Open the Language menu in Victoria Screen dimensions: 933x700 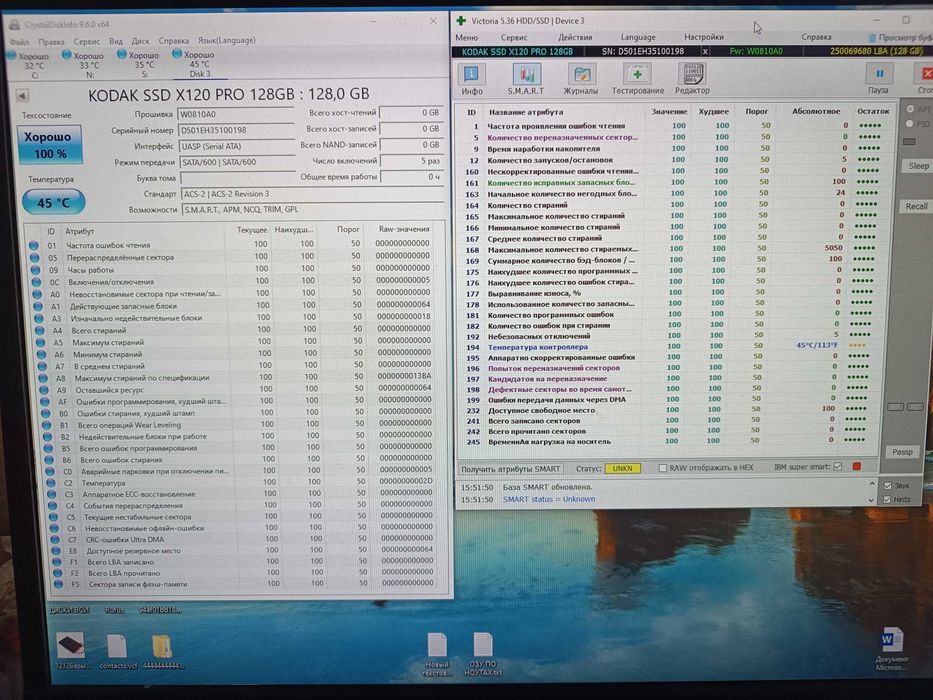[638, 37]
